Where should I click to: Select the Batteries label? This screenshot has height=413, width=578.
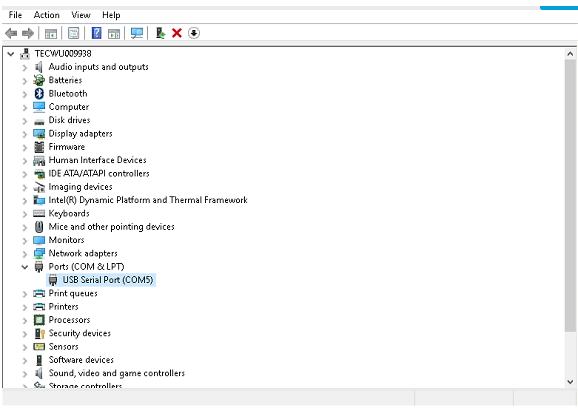(x=65, y=80)
